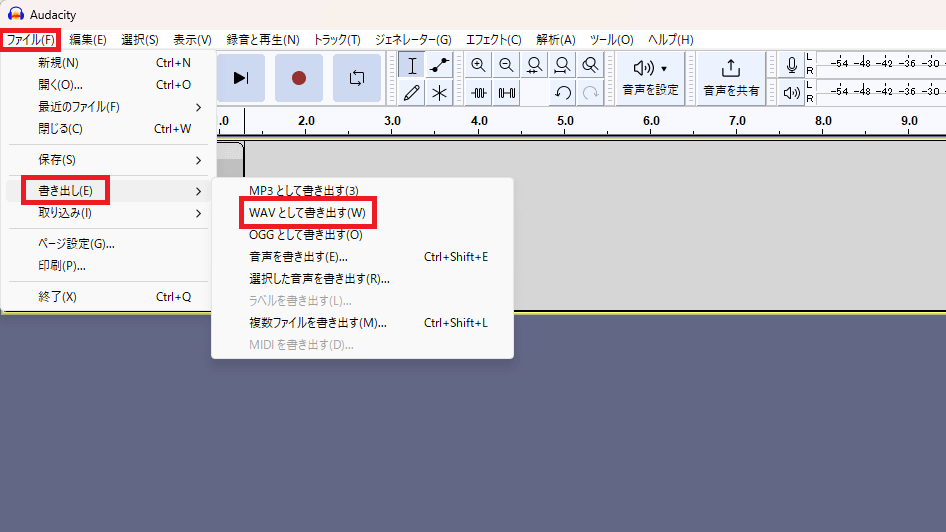Viewport: 946px width, 532px height.
Task: Expand the 保存(S) submenu
Action: [109, 160]
